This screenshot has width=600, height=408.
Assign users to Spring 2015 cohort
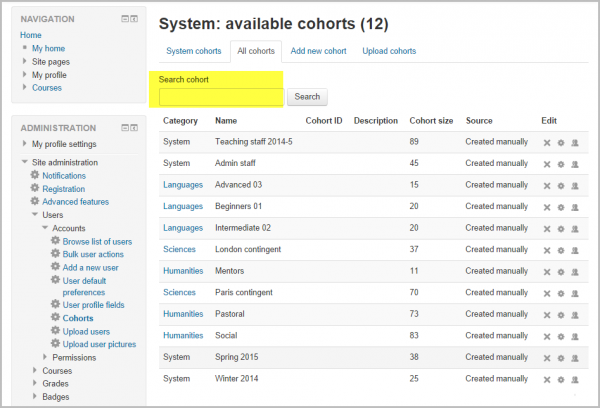tap(575, 358)
